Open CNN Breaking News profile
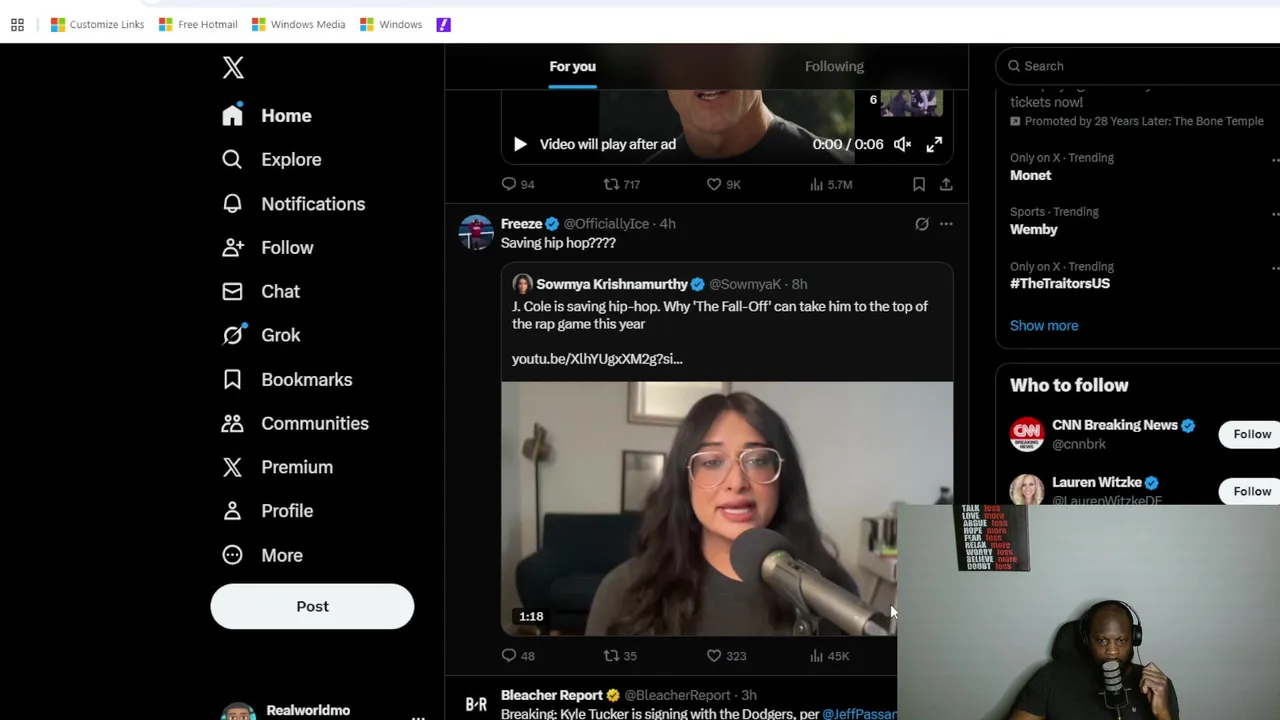Screen dimensions: 1280x720 (1114, 425)
